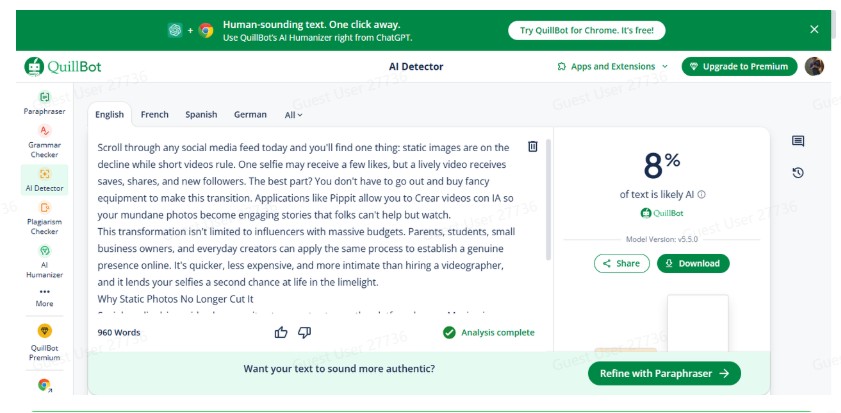
Task: Click the text area vertical scrollbar
Action: pyautogui.click(x=548, y=200)
